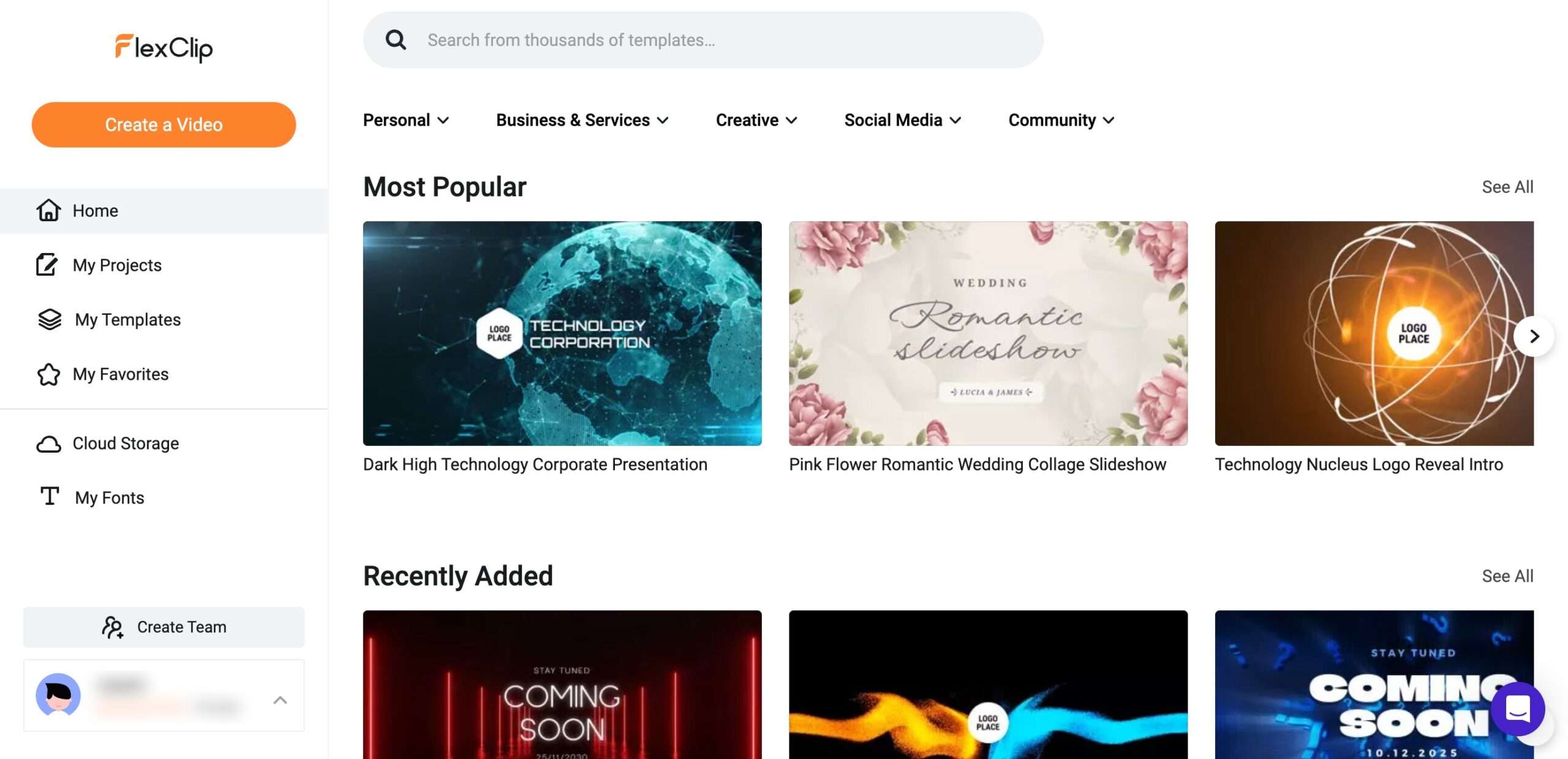Click the FlexClip logo

[x=164, y=48]
